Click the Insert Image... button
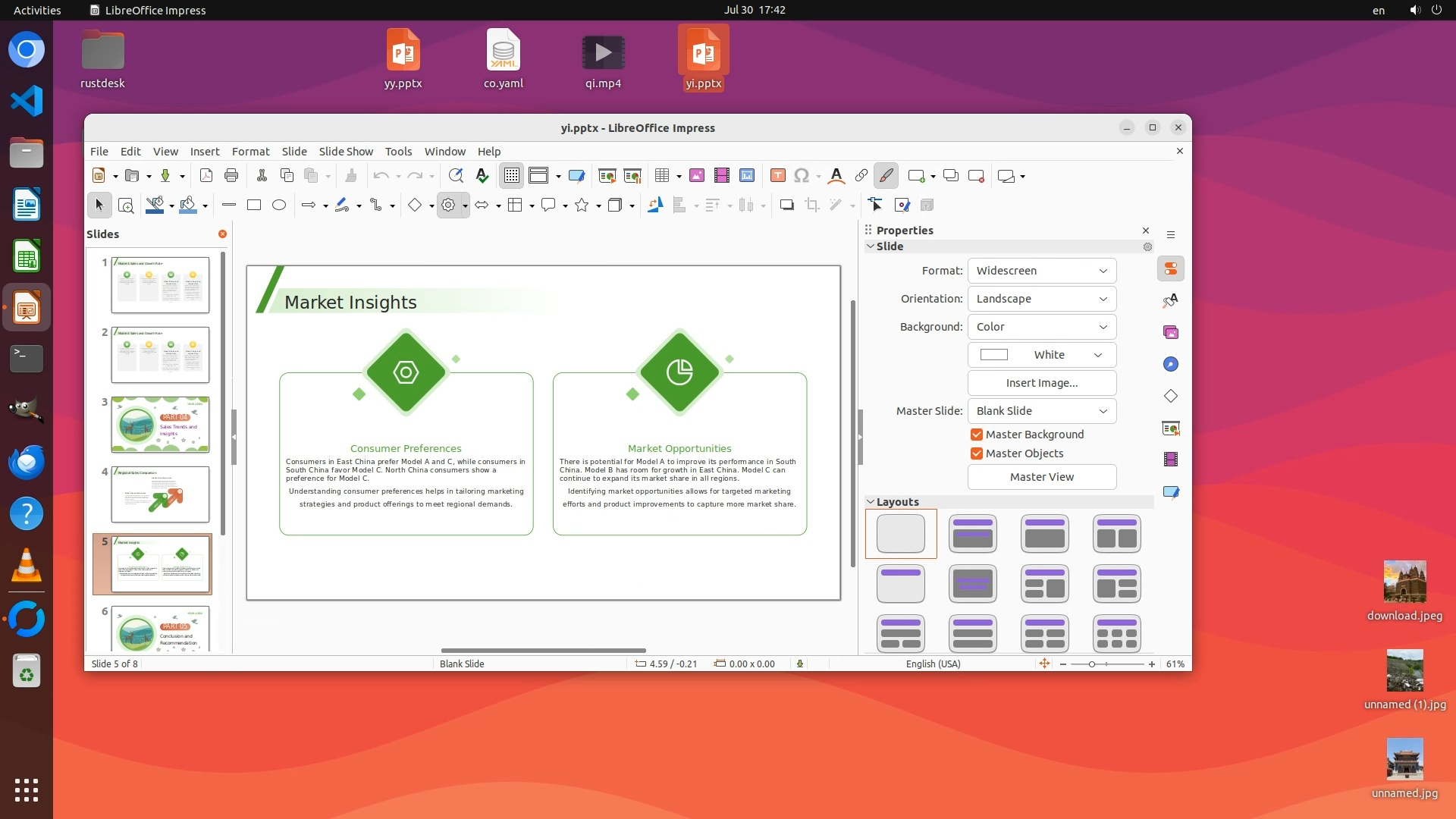The width and height of the screenshot is (1456, 819). click(1041, 383)
